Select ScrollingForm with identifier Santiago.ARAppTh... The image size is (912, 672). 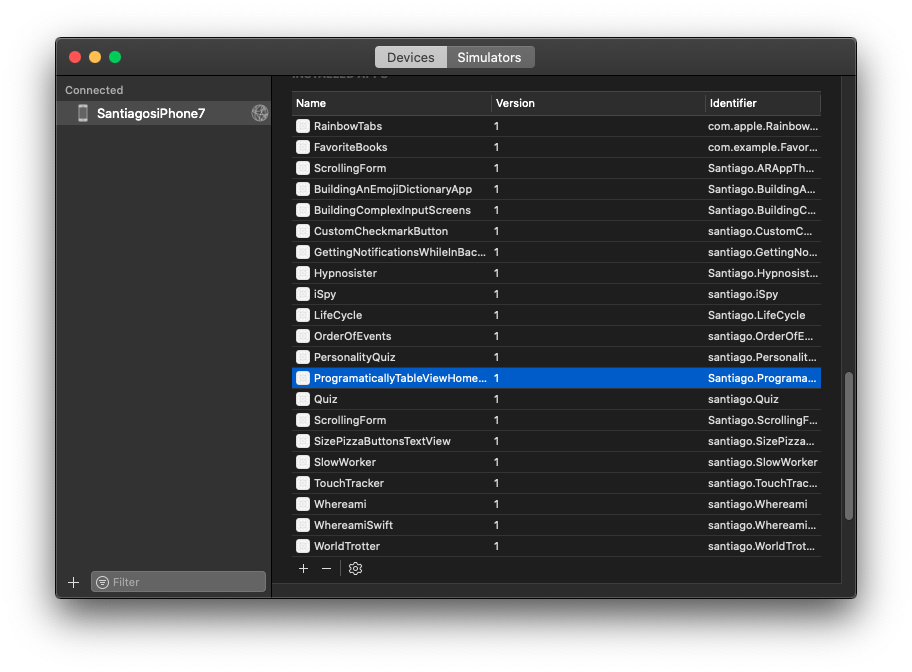(x=350, y=168)
